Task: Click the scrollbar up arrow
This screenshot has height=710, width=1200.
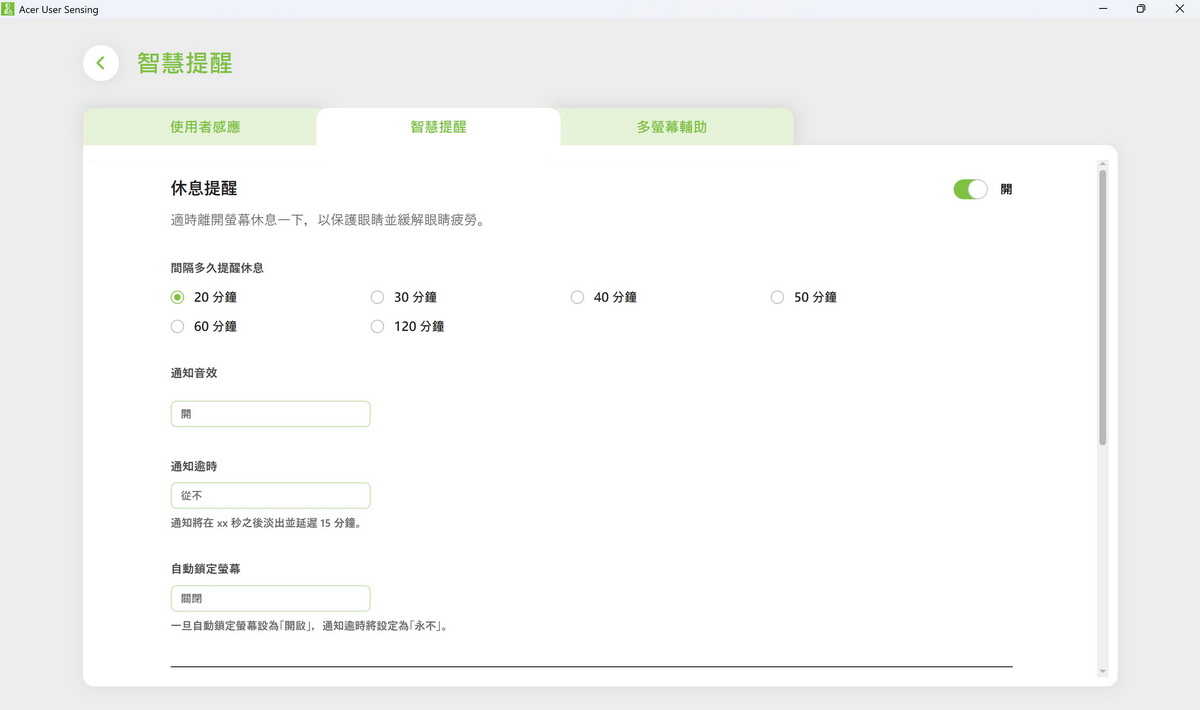Action: pyautogui.click(x=1103, y=163)
